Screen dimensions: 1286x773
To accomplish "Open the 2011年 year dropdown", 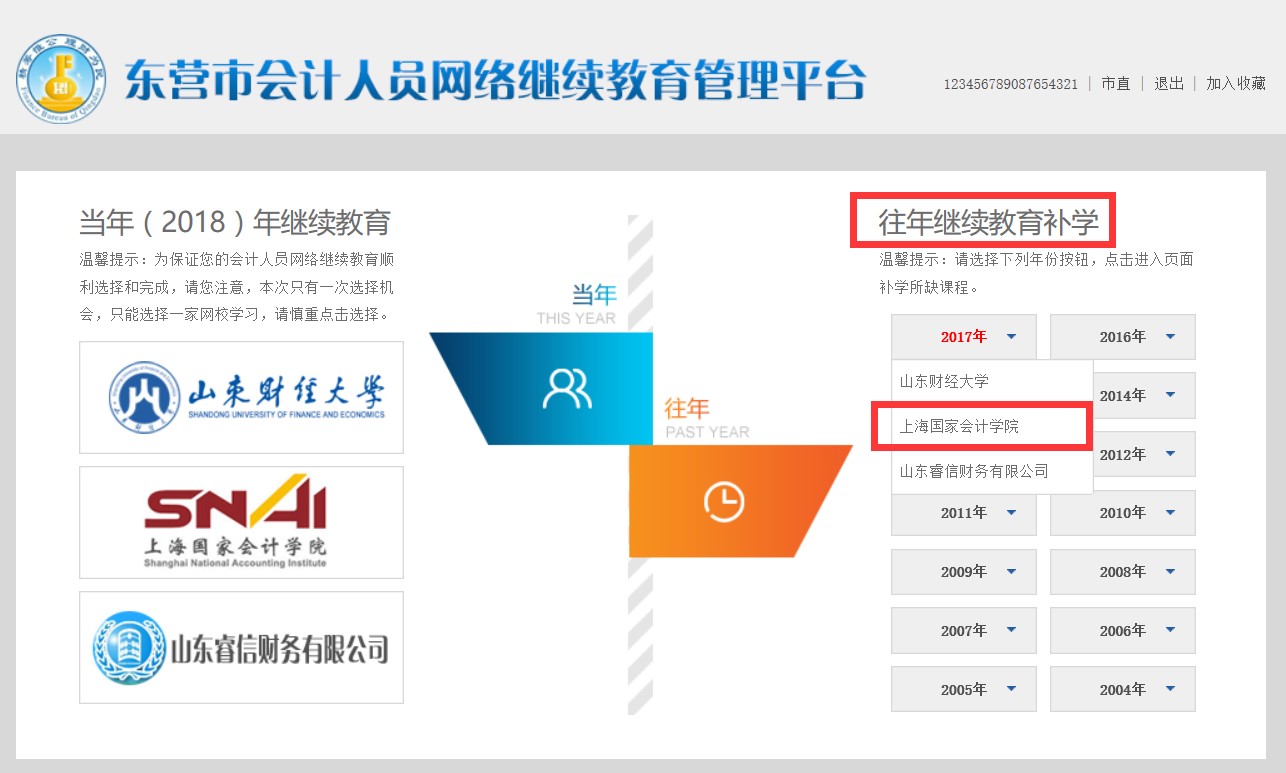I will click(x=964, y=513).
